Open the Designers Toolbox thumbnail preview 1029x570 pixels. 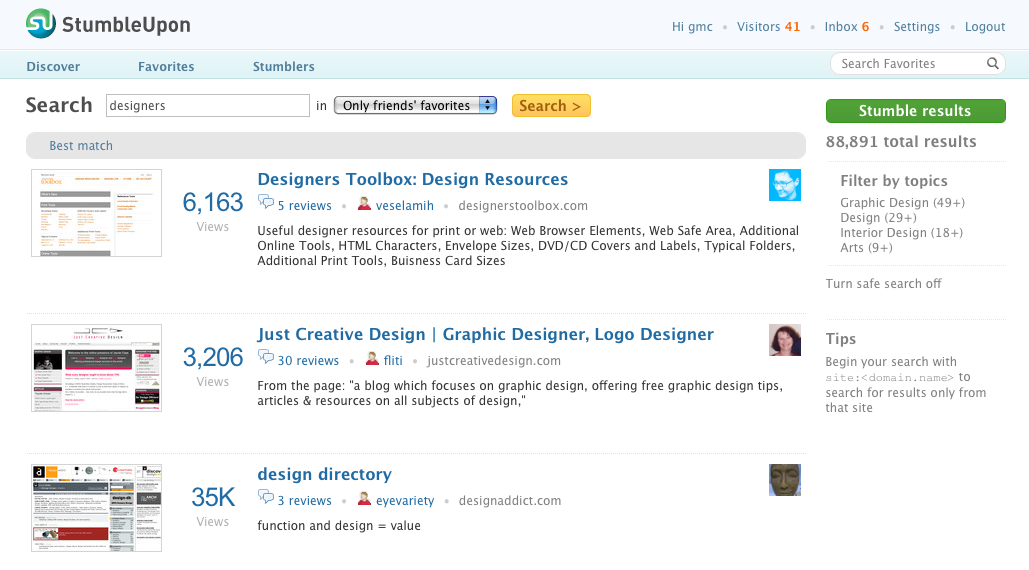pyautogui.click(x=96, y=213)
